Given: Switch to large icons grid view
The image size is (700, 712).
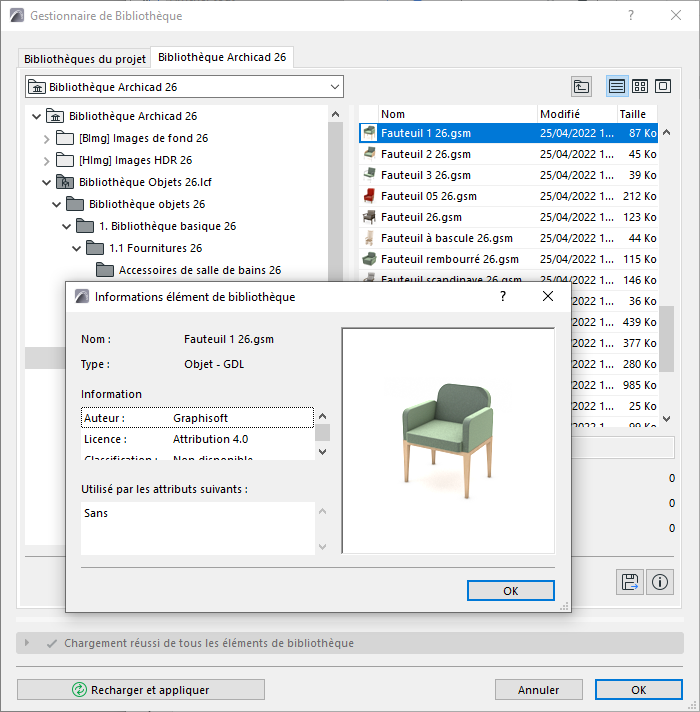Looking at the screenshot, I should [640, 86].
